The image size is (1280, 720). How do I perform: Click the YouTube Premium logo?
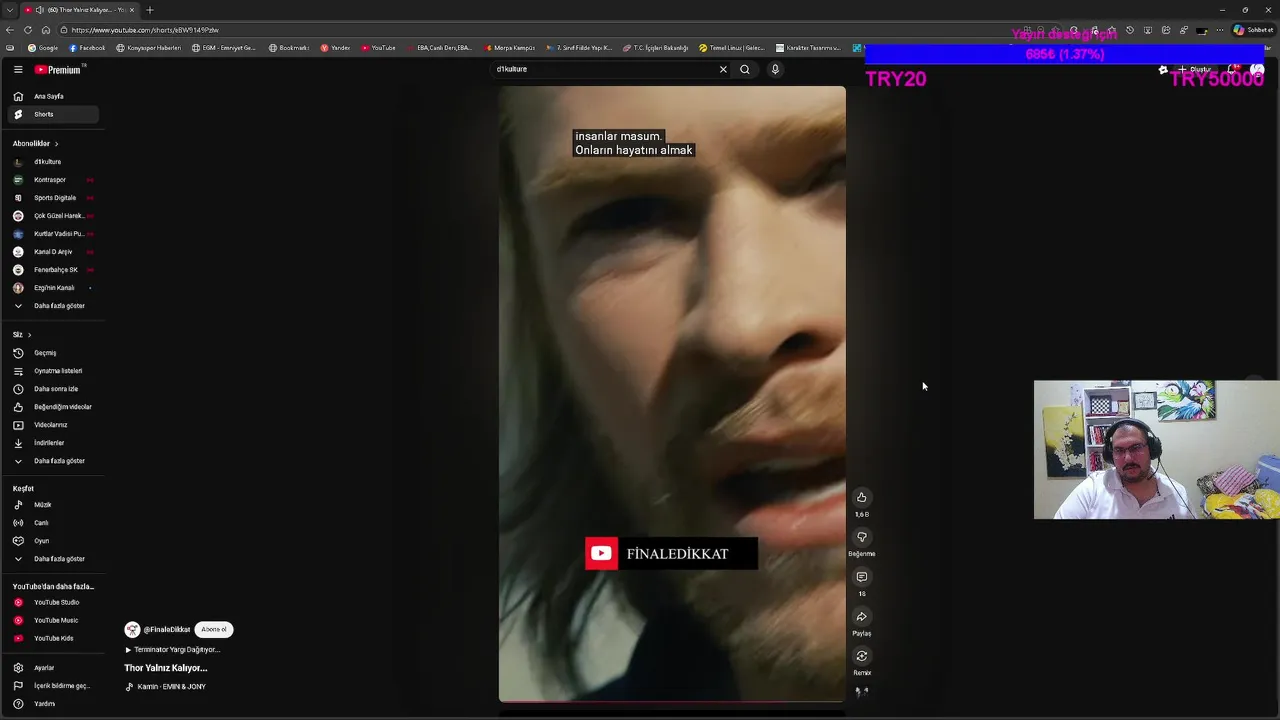coord(58,69)
